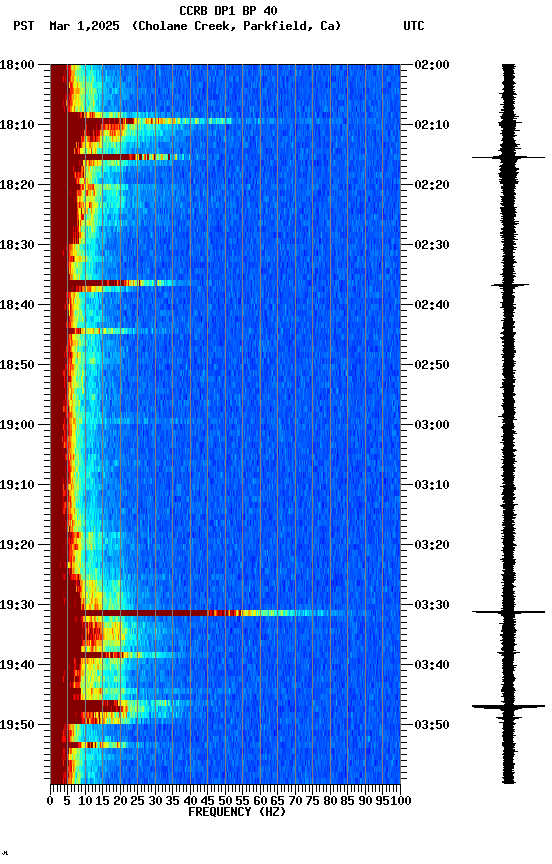The height and width of the screenshot is (864, 552).
Task: Click the '100' frequency axis label
Action: pos(401,802)
